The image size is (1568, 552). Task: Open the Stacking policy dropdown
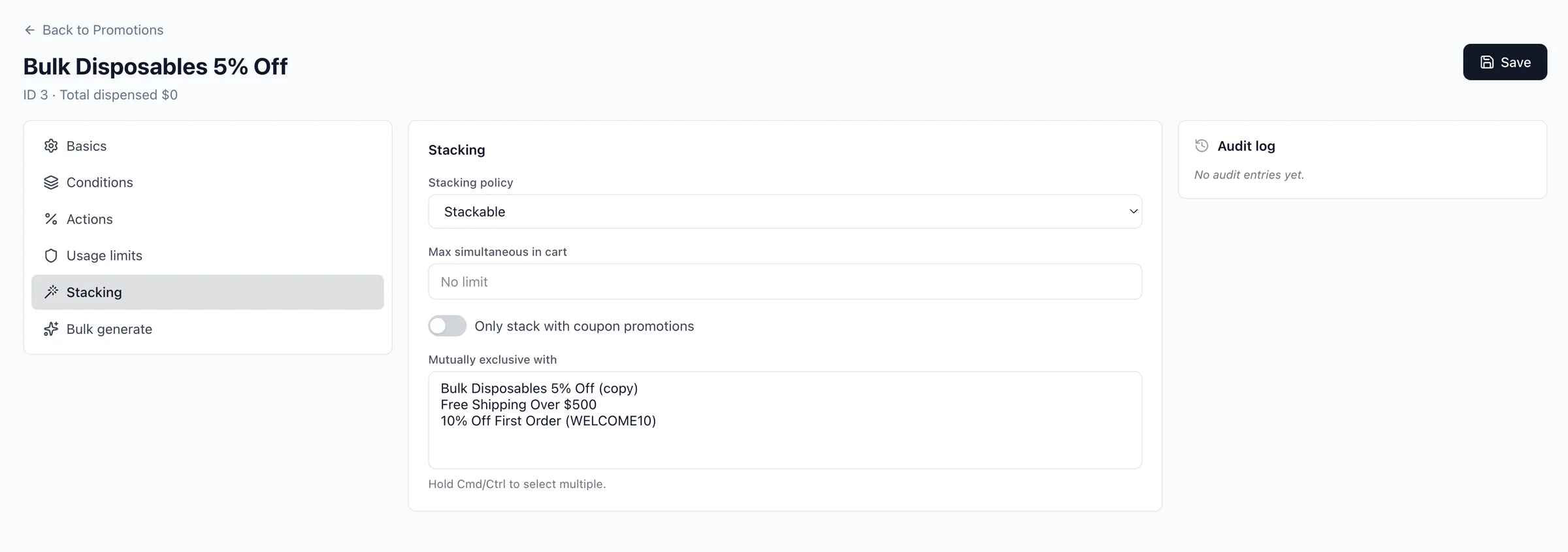click(784, 212)
